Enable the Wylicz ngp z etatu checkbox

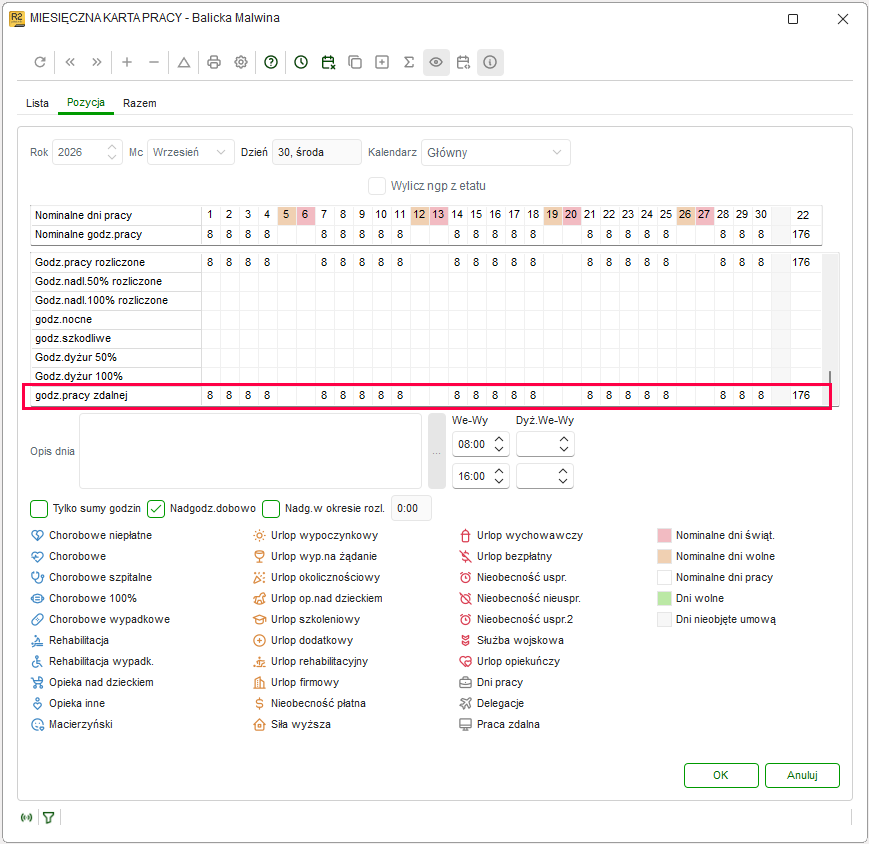tap(377, 186)
